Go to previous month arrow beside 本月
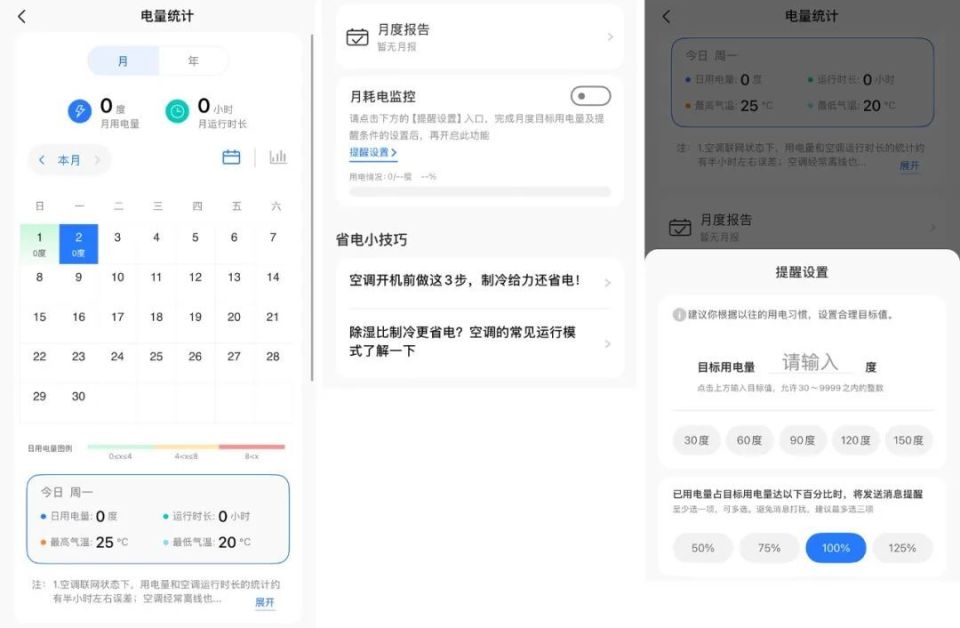Screen dimensions: 960x628 (42, 160)
